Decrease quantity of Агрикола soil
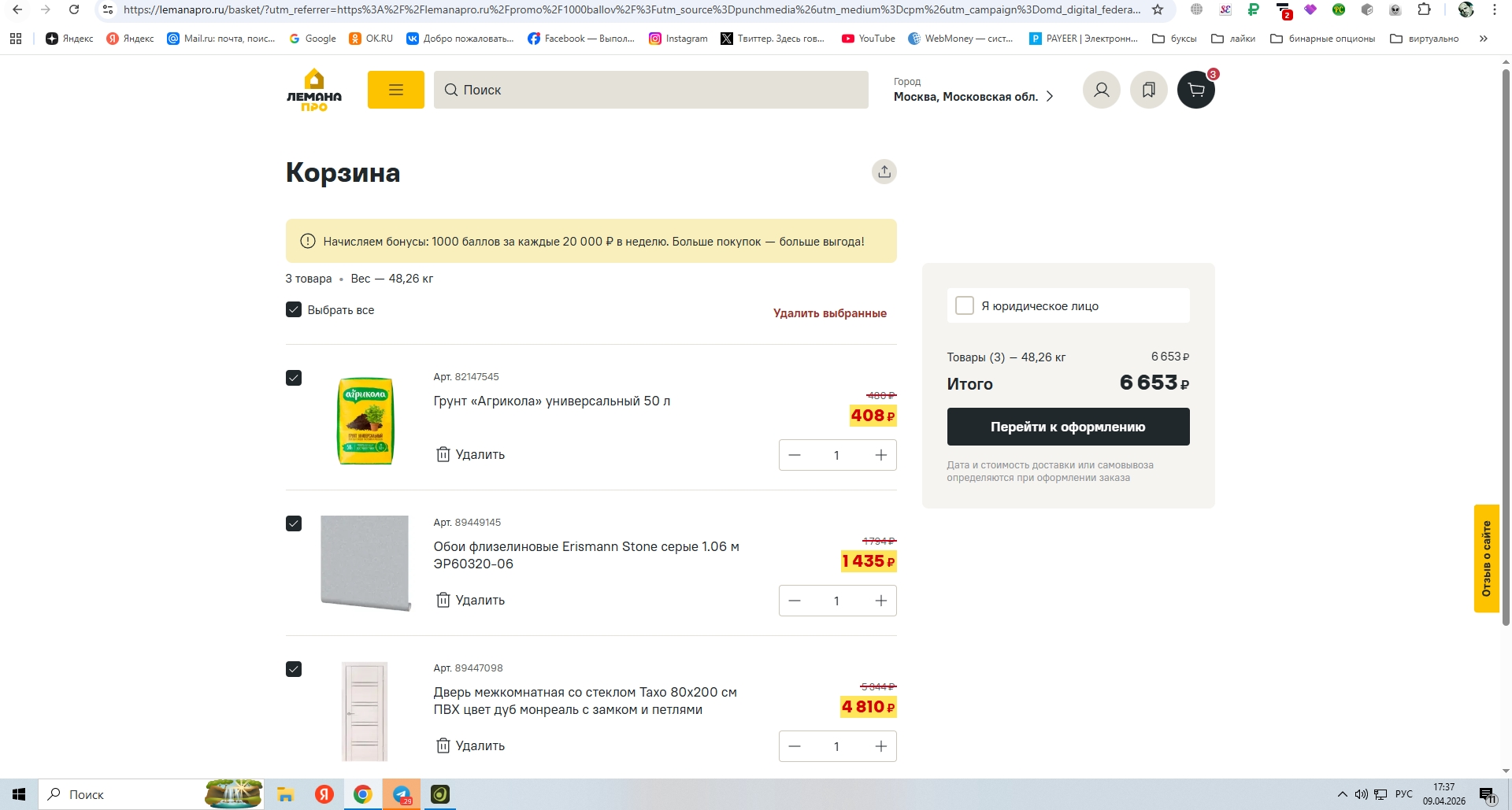The height and width of the screenshot is (810, 1512). [x=795, y=455]
